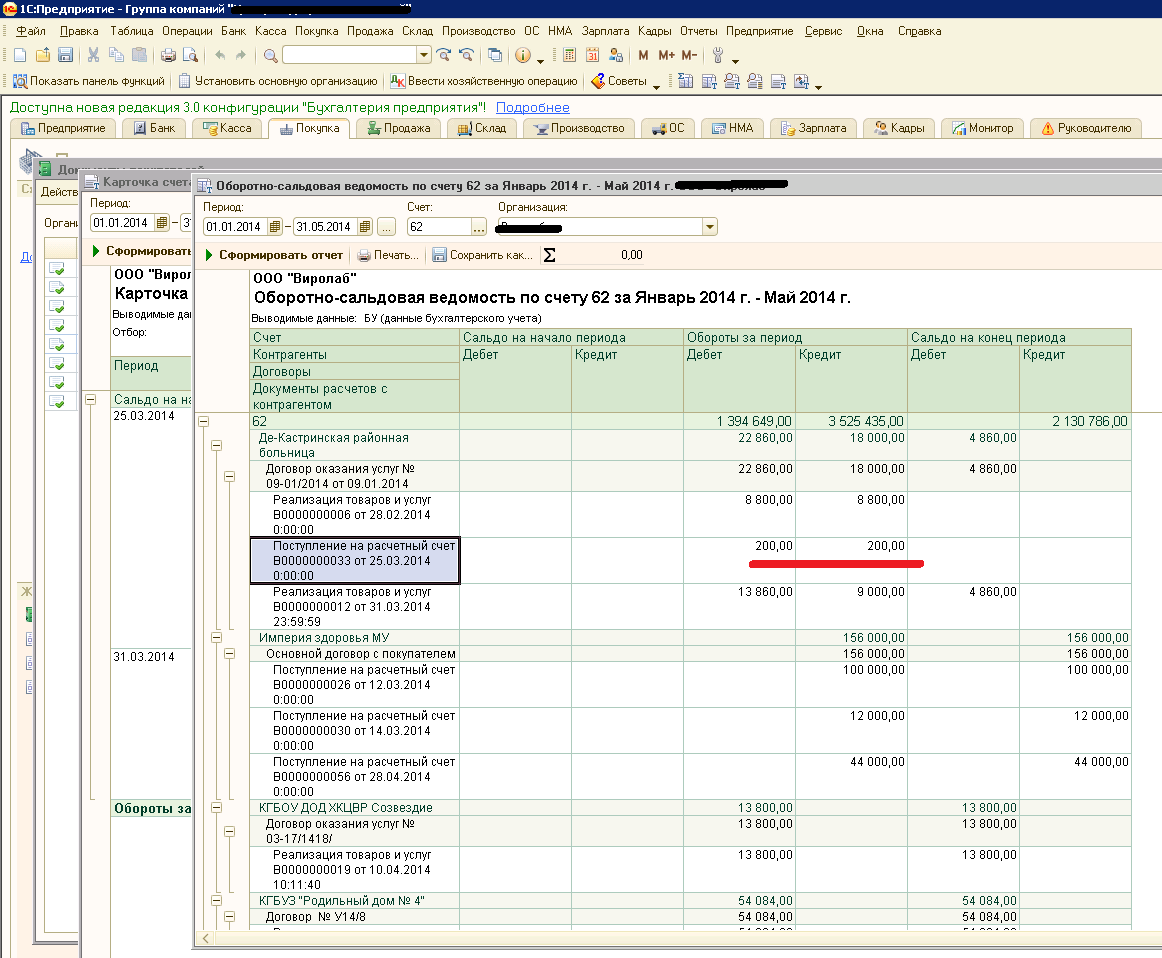Click the Счет input field containing 62

tap(436, 227)
